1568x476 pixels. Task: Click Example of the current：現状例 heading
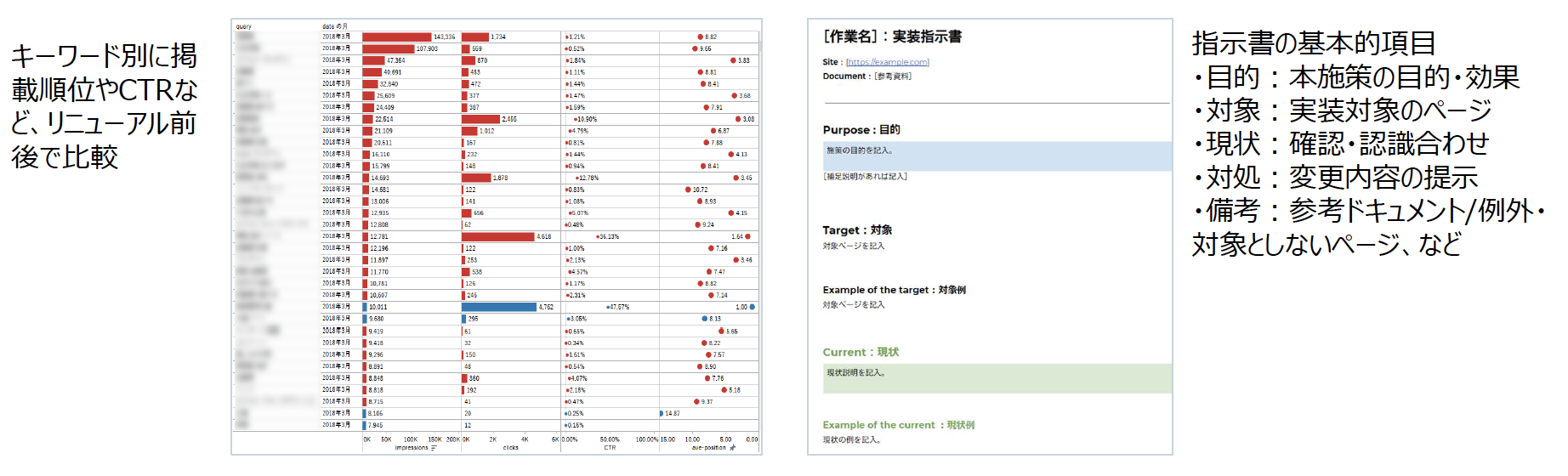[x=899, y=425]
